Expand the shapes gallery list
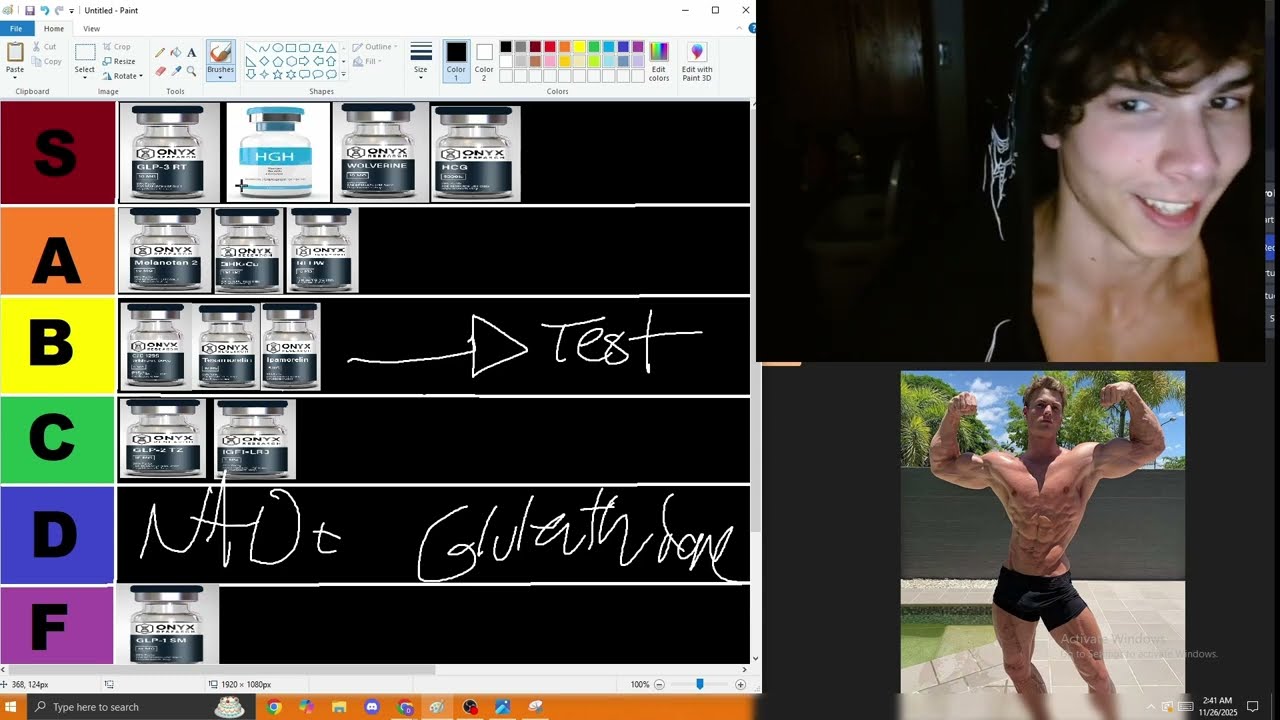1280x720 pixels. tap(343, 74)
